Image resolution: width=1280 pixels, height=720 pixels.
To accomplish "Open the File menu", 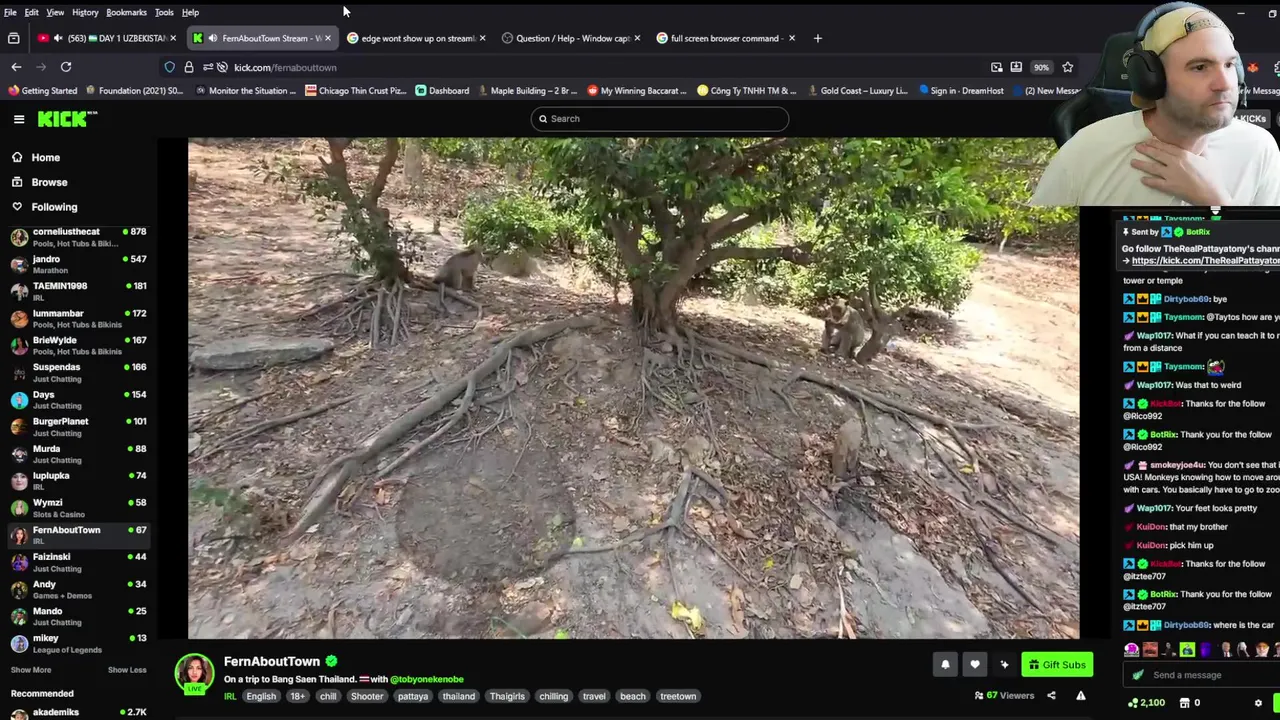I will [10, 12].
